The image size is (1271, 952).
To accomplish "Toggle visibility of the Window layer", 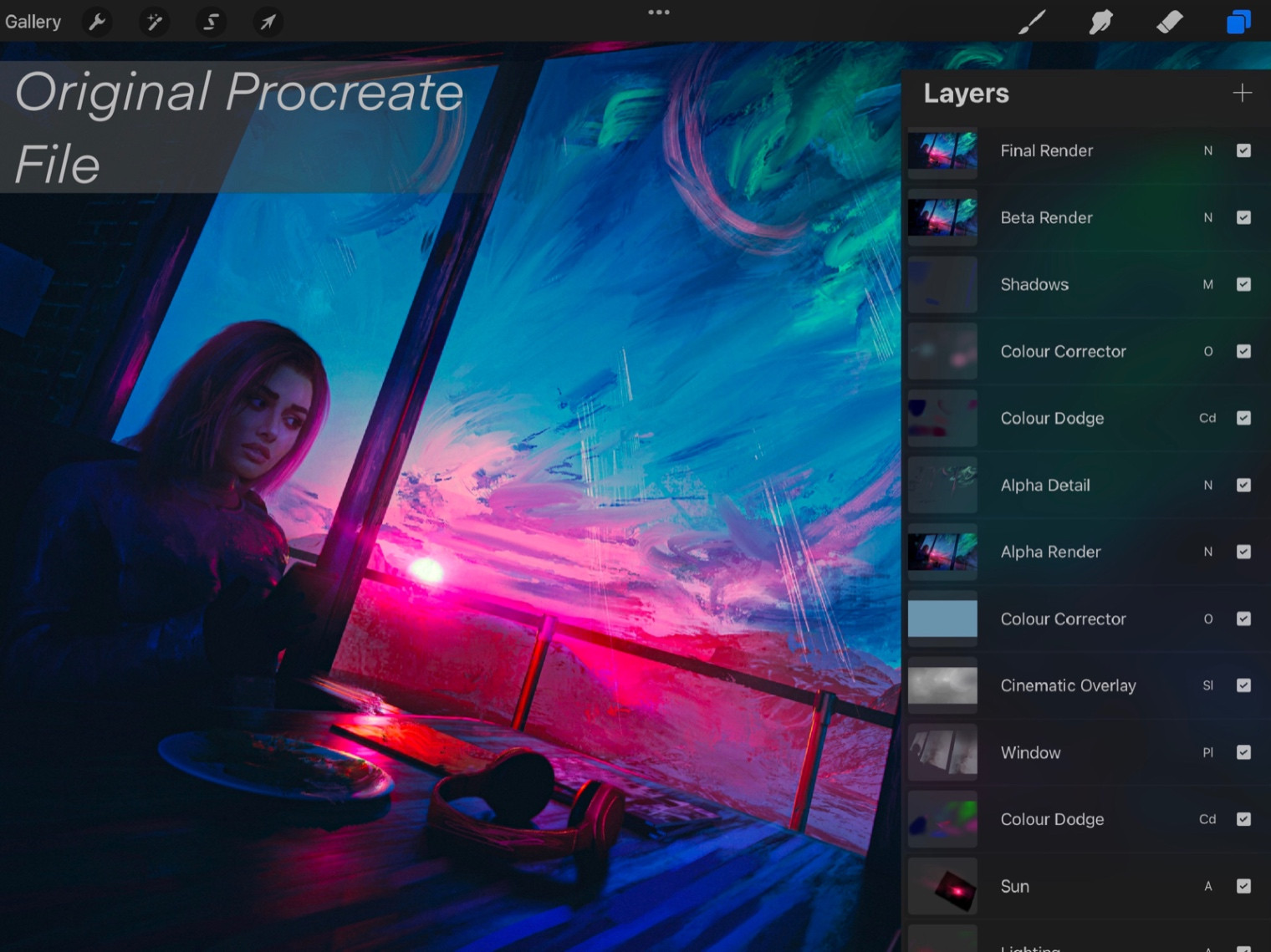I will pos(1243,752).
